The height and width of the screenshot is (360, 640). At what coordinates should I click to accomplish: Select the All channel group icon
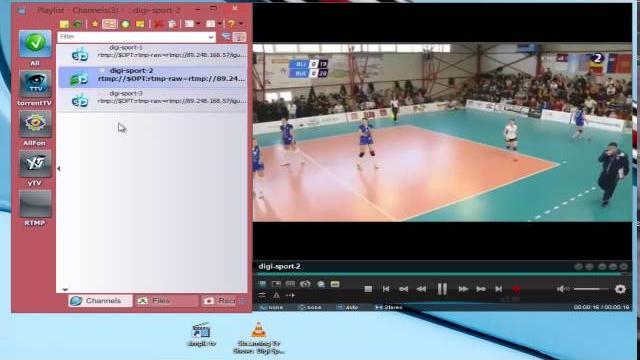point(35,44)
